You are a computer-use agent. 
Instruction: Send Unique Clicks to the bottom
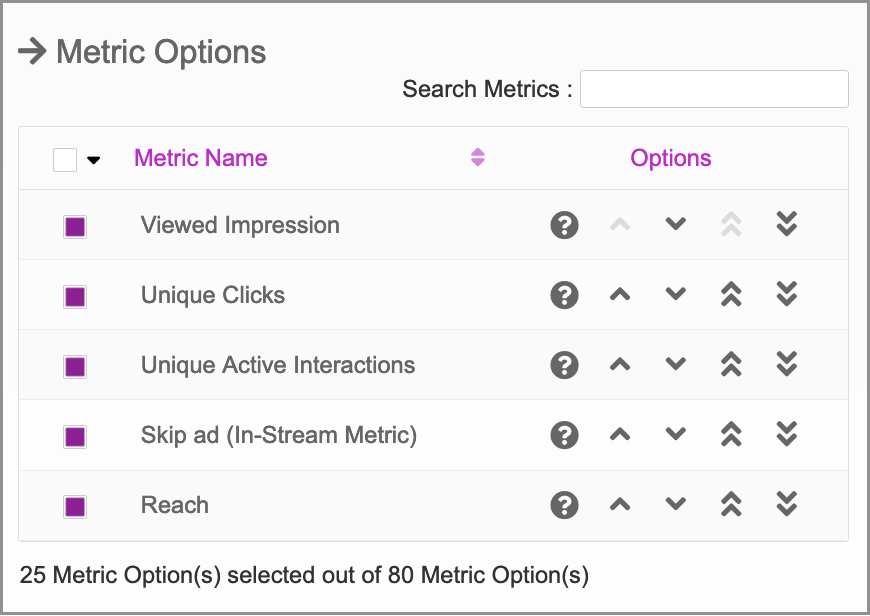pos(787,294)
